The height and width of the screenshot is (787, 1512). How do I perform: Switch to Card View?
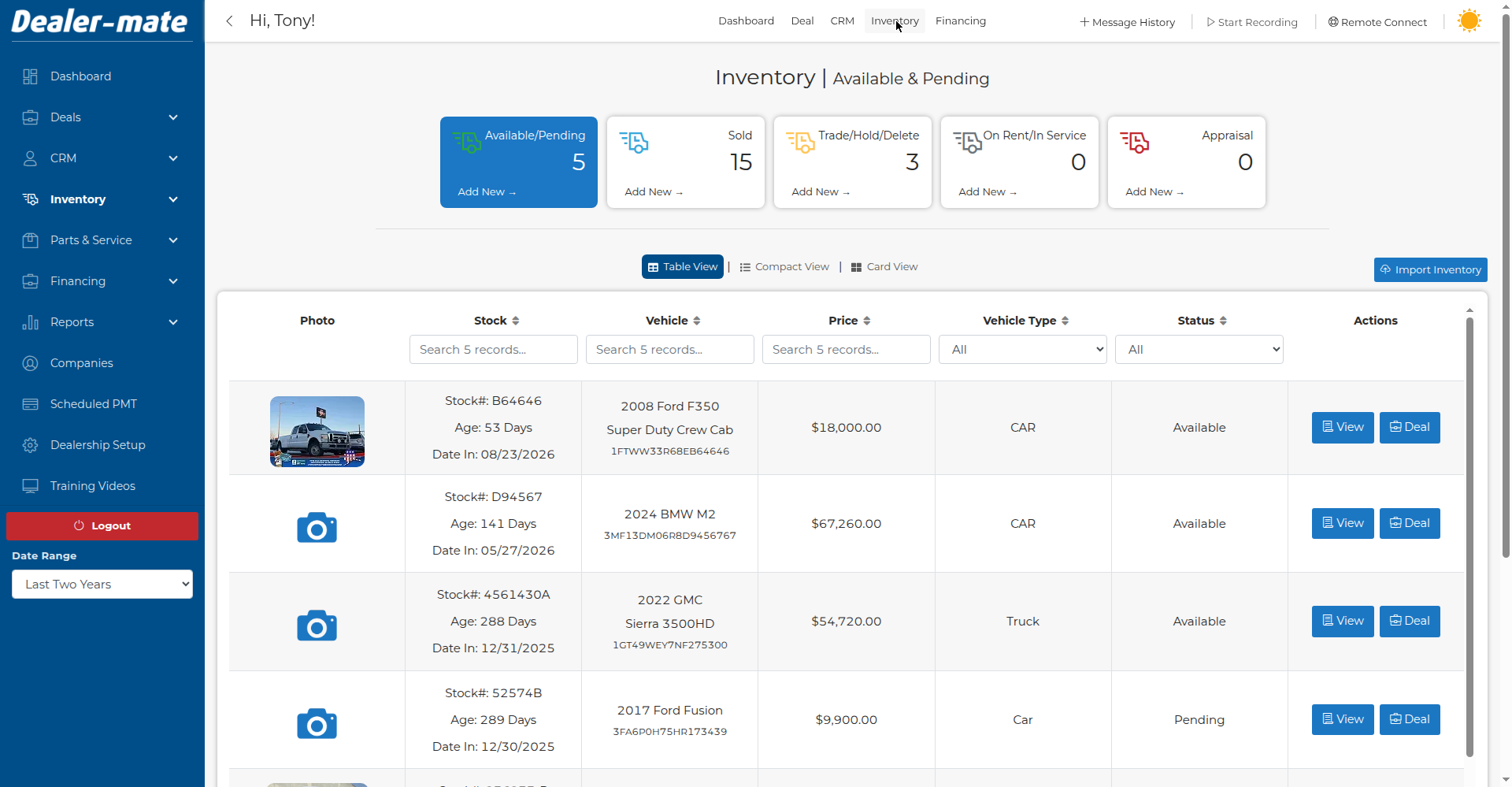884,267
